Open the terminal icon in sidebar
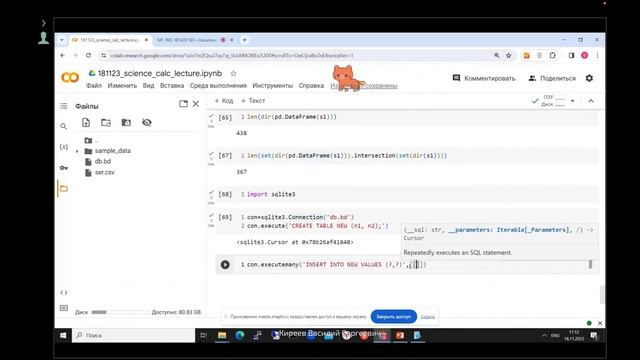 click(64, 308)
